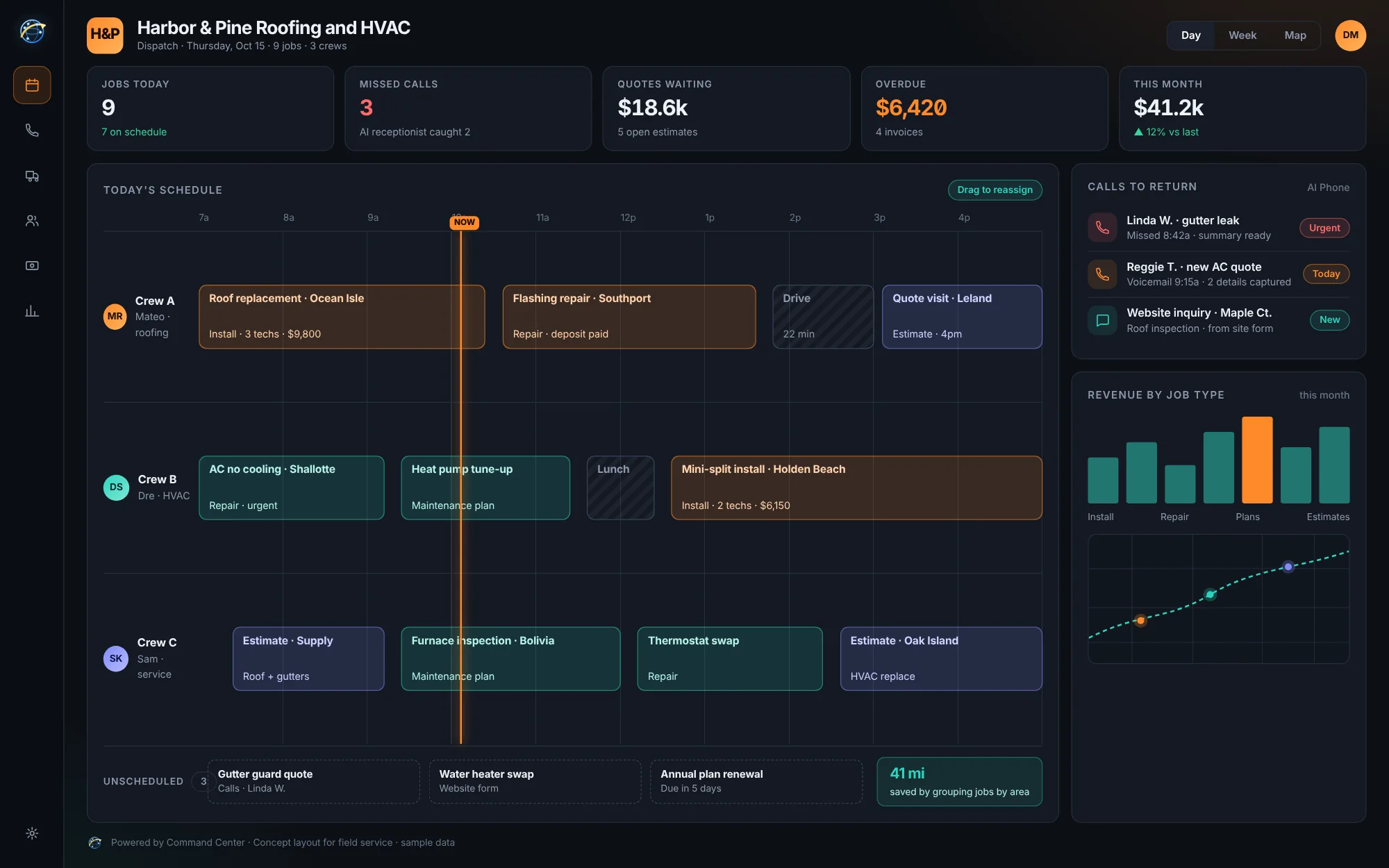This screenshot has width=1389, height=868.
Task: Click the unscheduled count badge 3
Action: [202, 781]
